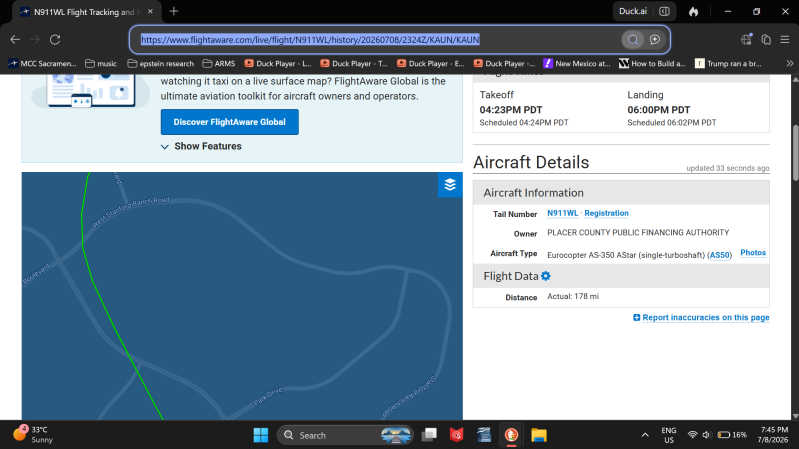Open Duck.ai chat from address bar
The width and height of the screenshot is (799, 449).
click(x=655, y=40)
